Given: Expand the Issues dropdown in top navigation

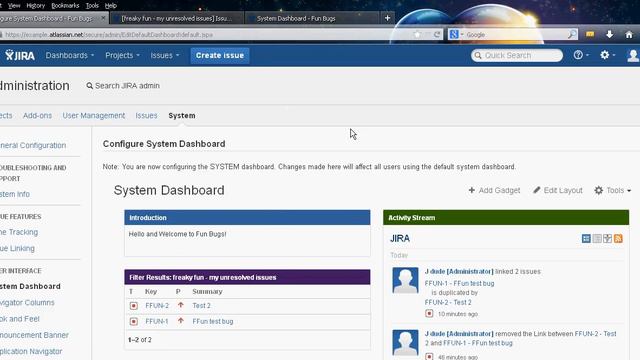Looking at the screenshot, I should click(x=165, y=55).
